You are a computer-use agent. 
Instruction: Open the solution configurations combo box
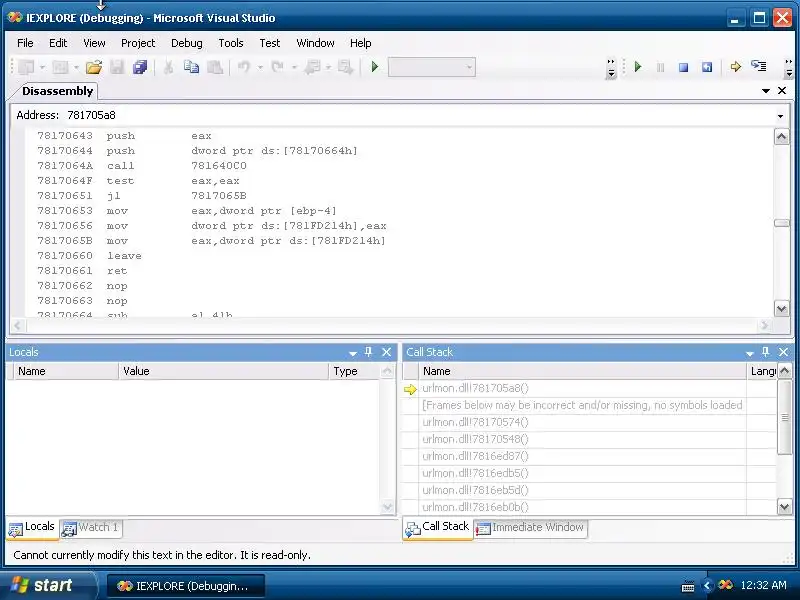pyautogui.click(x=432, y=67)
